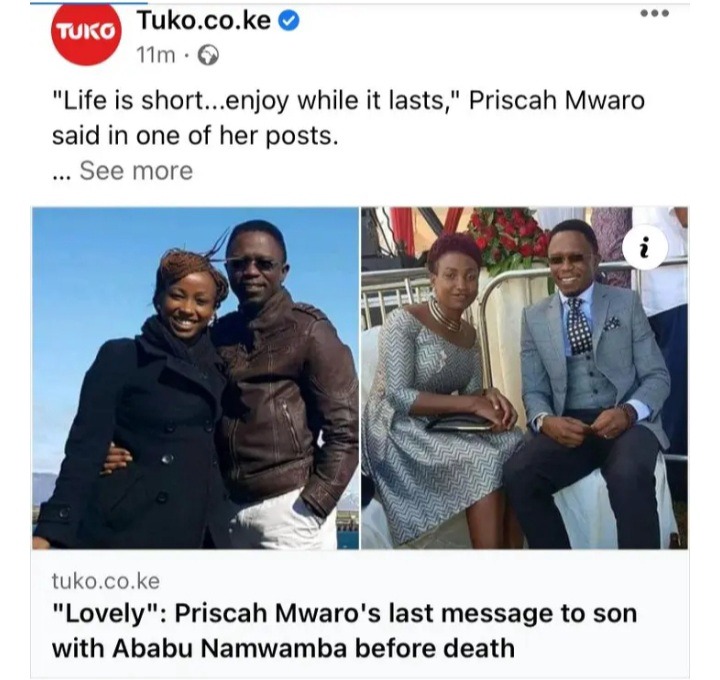Image resolution: width=720 pixels, height=680 pixels.
Task: Tap the info icon on the image
Action: (645, 248)
